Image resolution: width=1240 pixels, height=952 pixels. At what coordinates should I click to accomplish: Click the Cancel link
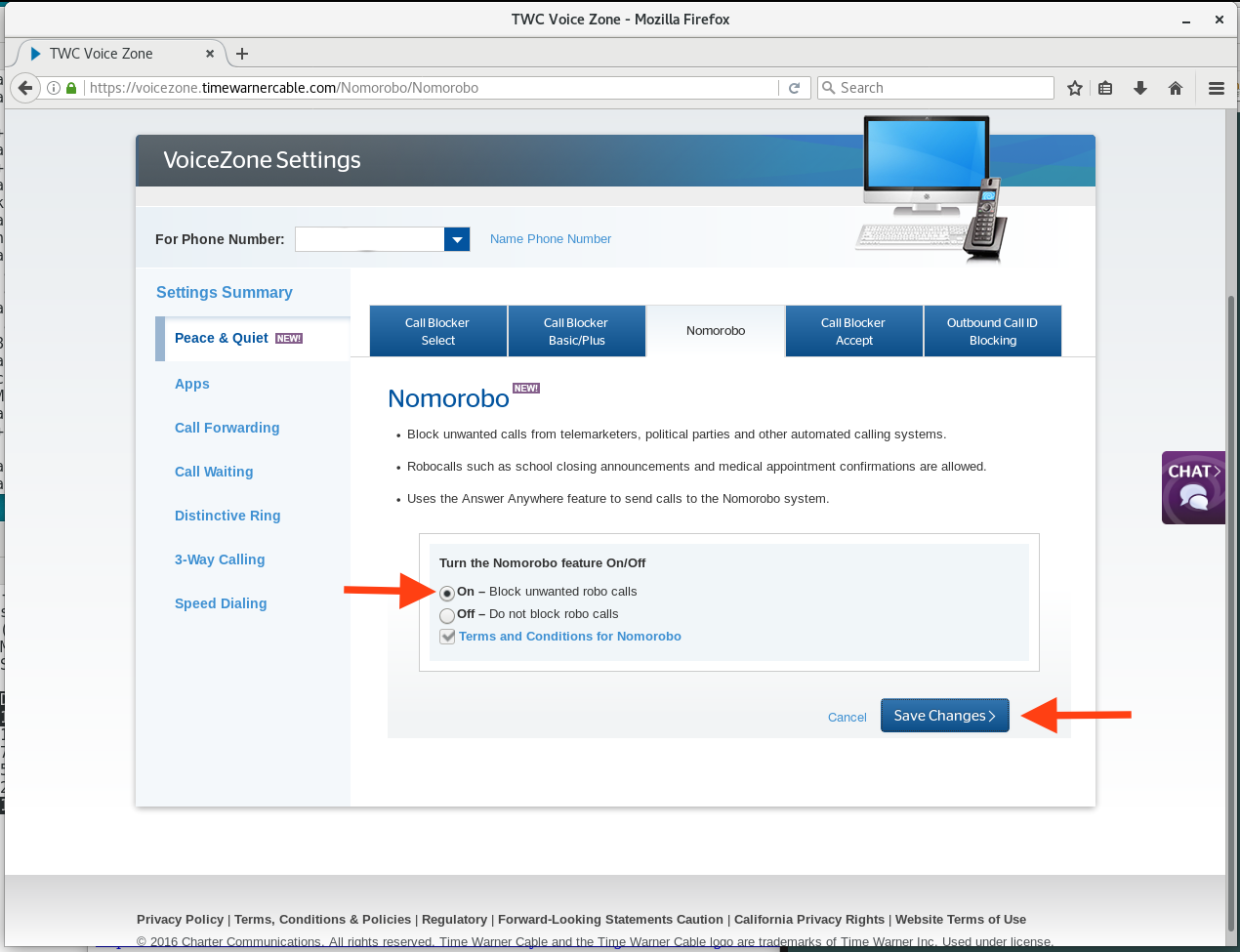pos(847,718)
